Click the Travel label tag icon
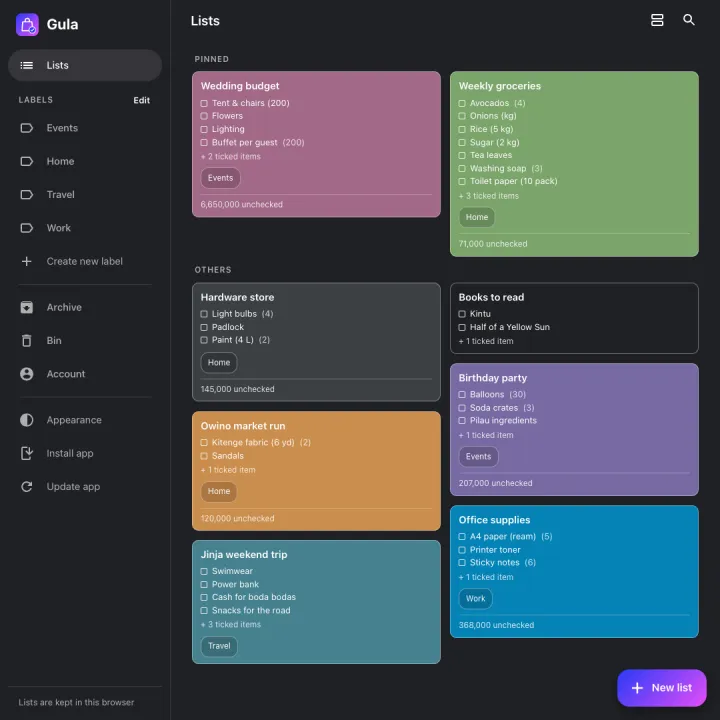Screen dimensions: 720x720 tap(27, 195)
